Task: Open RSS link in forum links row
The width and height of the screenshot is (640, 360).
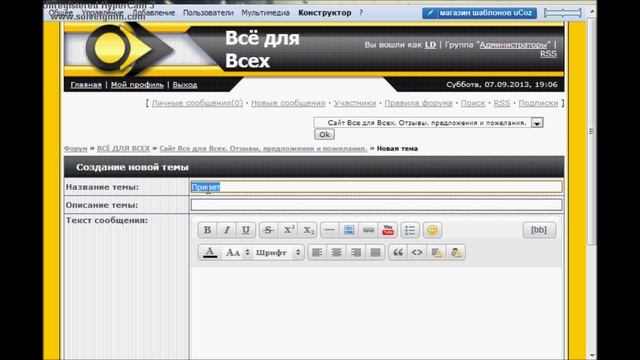Action: click(x=502, y=103)
